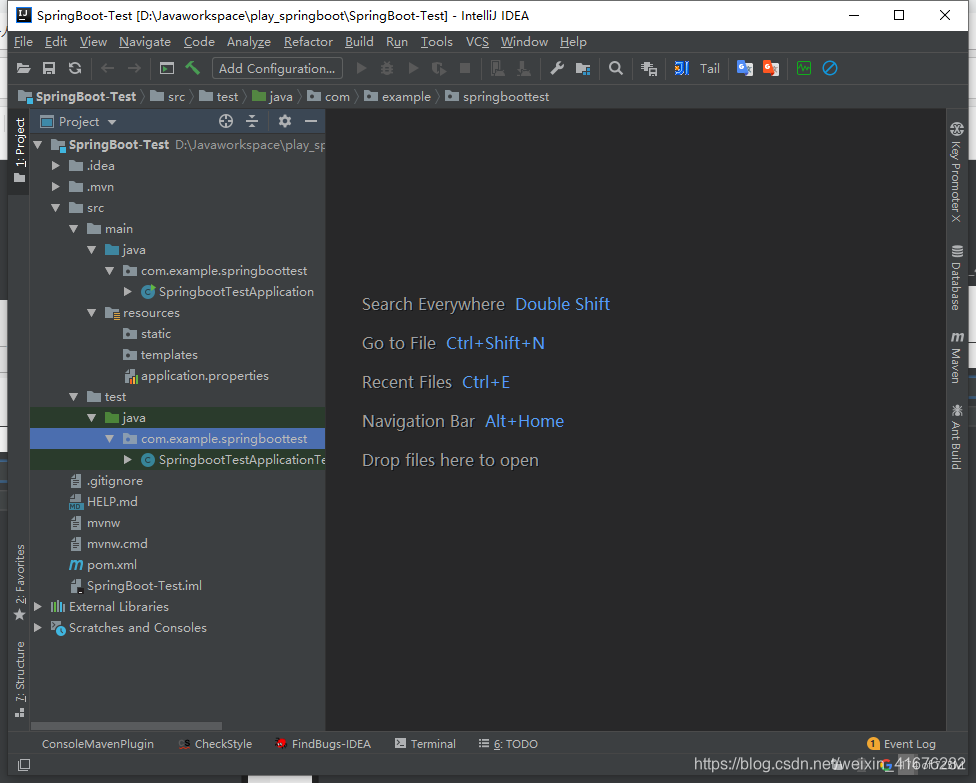The image size is (976, 783).
Task: Open the Terminal tool window
Action: (x=425, y=744)
